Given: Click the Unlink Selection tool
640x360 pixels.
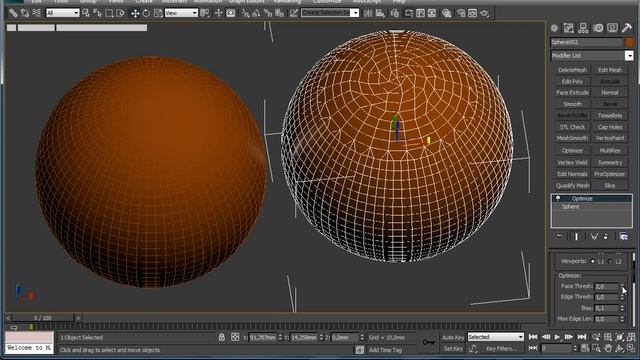Looking at the screenshot, I should tap(25, 13).
